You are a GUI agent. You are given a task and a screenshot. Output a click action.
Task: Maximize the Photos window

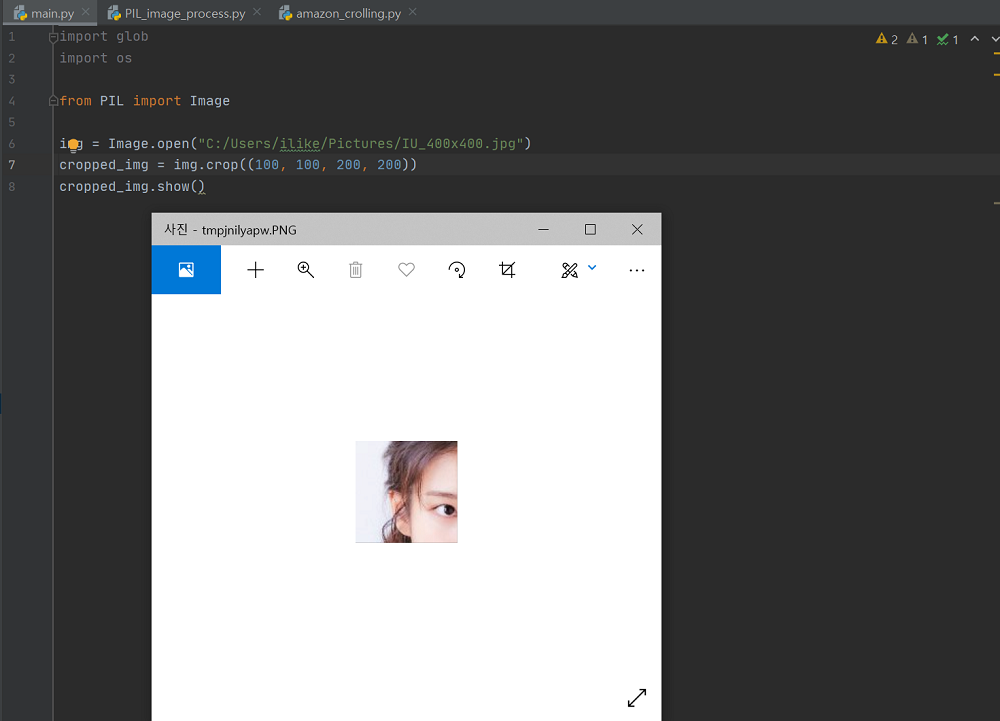tap(590, 229)
